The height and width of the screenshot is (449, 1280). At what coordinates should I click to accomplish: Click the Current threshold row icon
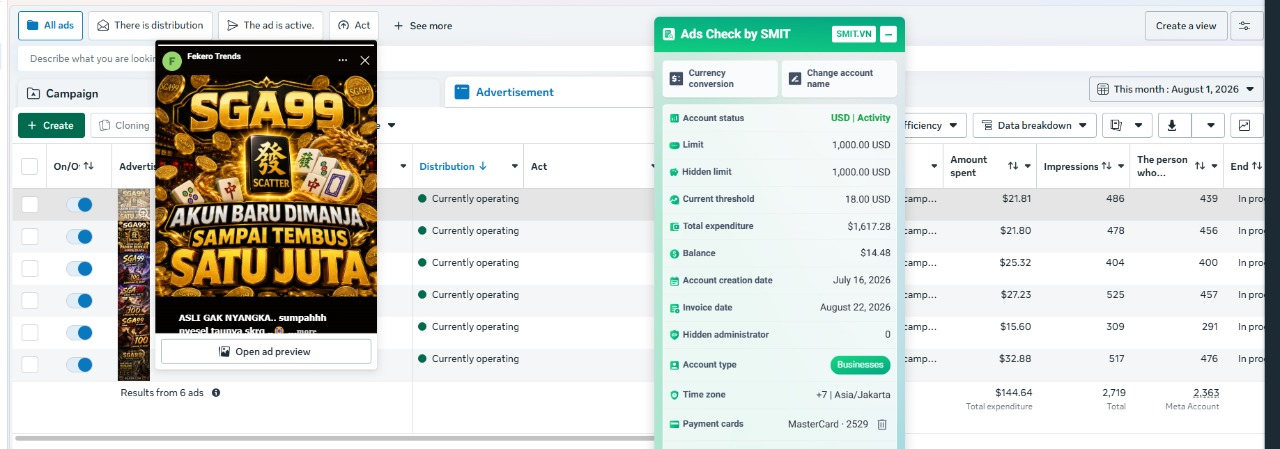(x=674, y=199)
